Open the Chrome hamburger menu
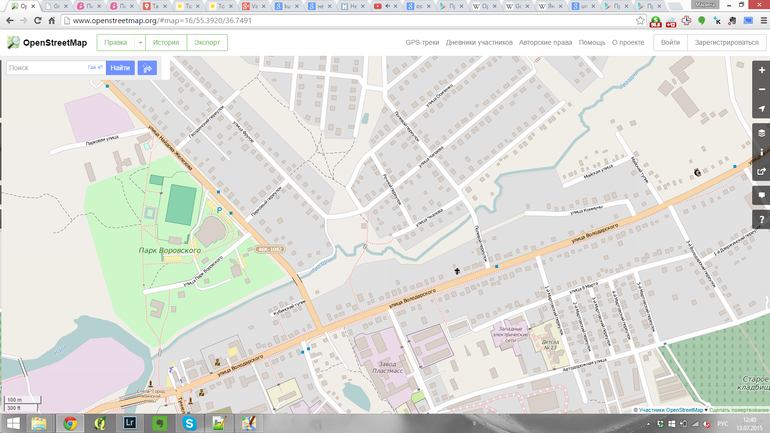770x433 pixels. click(x=759, y=20)
